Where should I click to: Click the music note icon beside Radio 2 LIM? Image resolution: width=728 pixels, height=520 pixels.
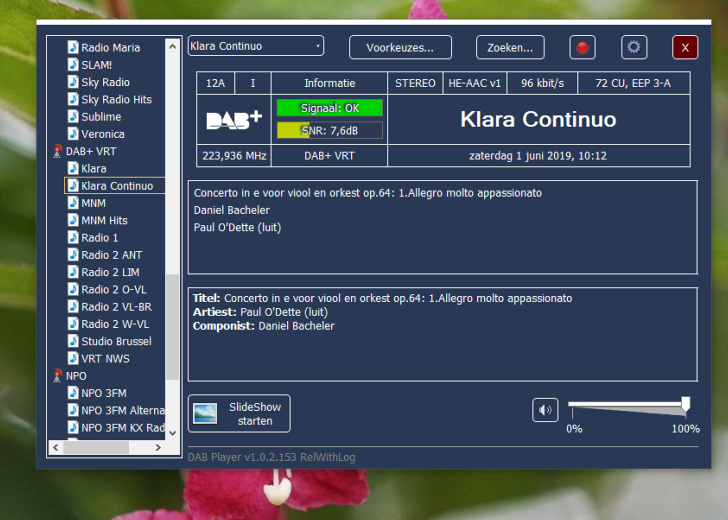tap(73, 272)
